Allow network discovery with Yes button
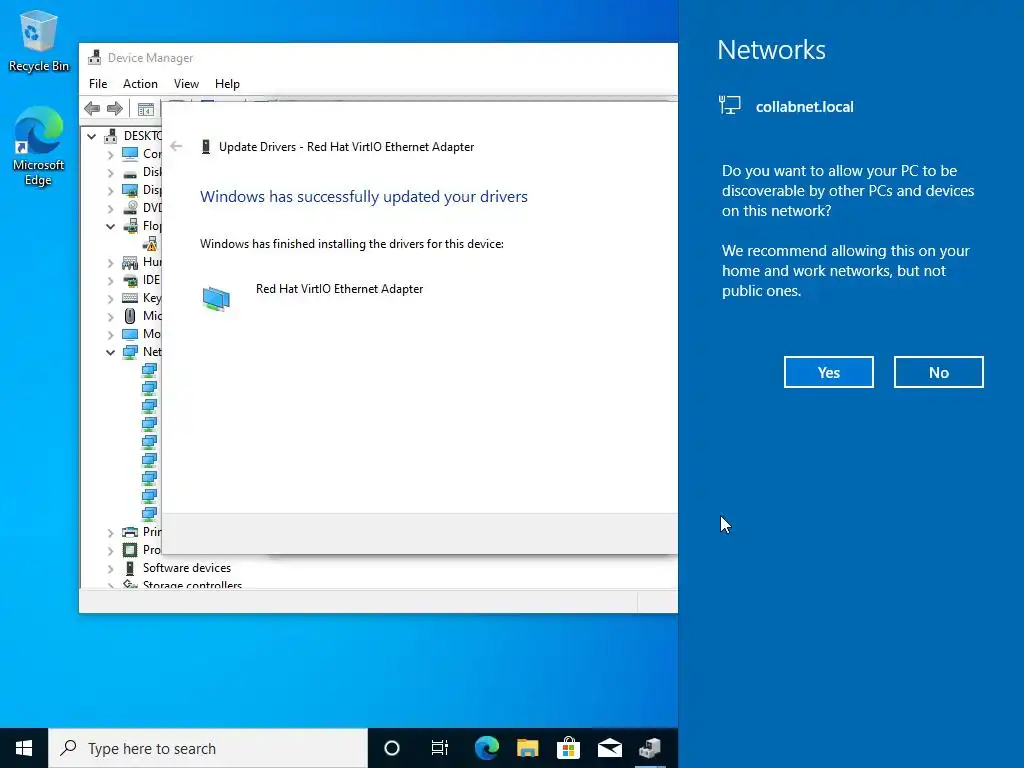Viewport: 1024px width, 768px height. 828,372
